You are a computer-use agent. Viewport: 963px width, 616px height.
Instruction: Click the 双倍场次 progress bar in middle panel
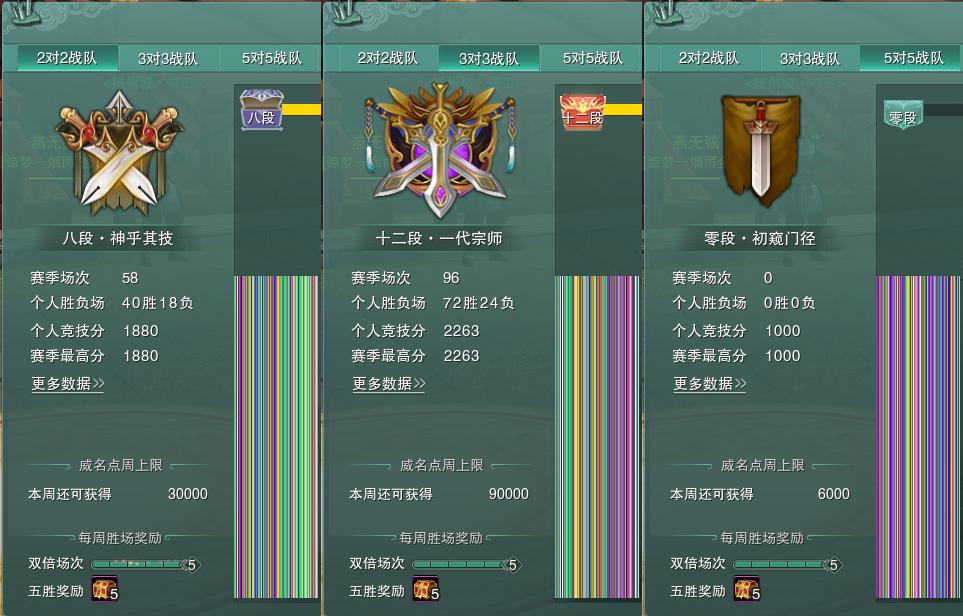pos(467,564)
